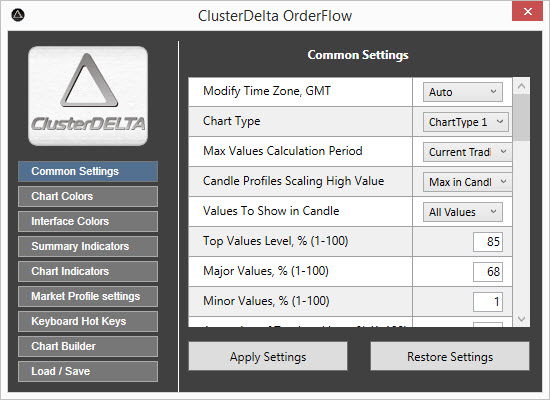Expand Values To Show in Candle dropdown

coord(463,212)
